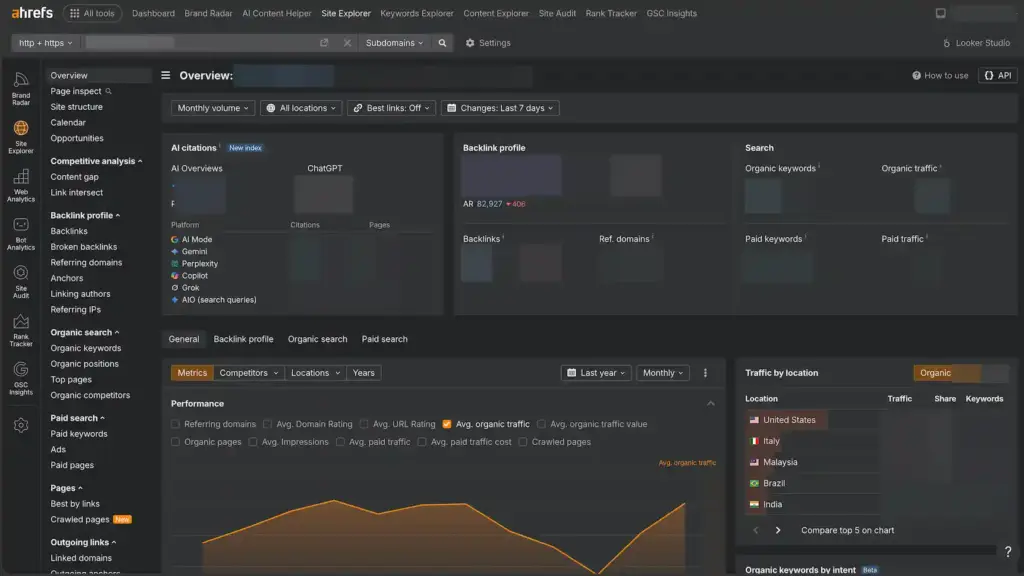Click Compare top 5 on chart
1024x576 pixels.
(848, 530)
